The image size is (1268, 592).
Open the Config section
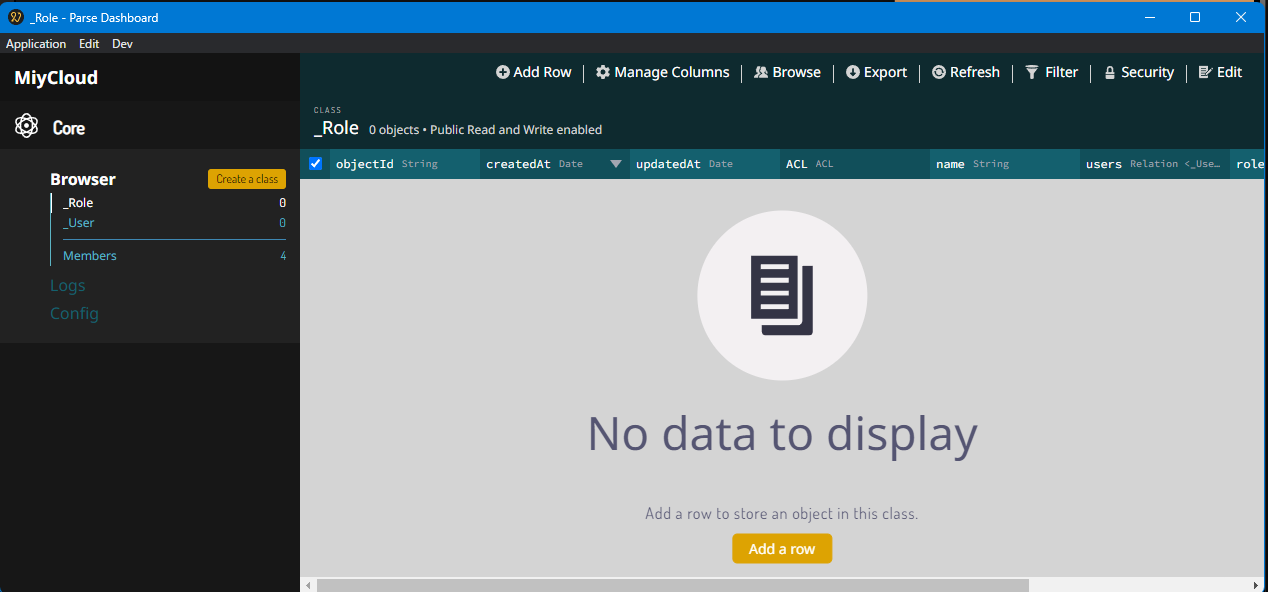tap(74, 314)
